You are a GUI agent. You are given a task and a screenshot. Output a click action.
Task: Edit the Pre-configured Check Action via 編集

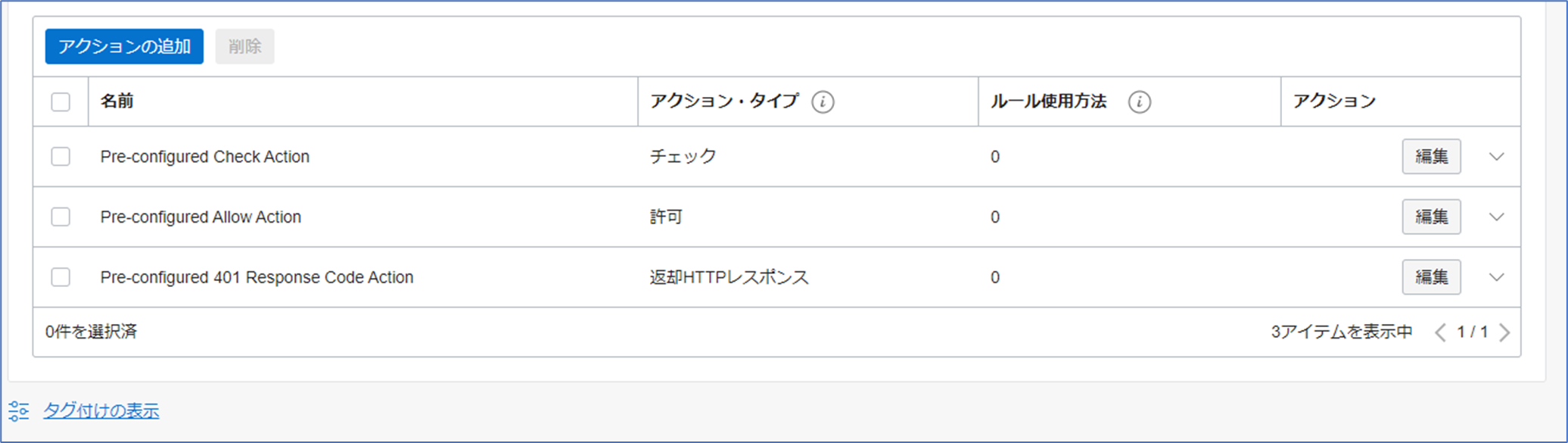pyautogui.click(x=1431, y=157)
